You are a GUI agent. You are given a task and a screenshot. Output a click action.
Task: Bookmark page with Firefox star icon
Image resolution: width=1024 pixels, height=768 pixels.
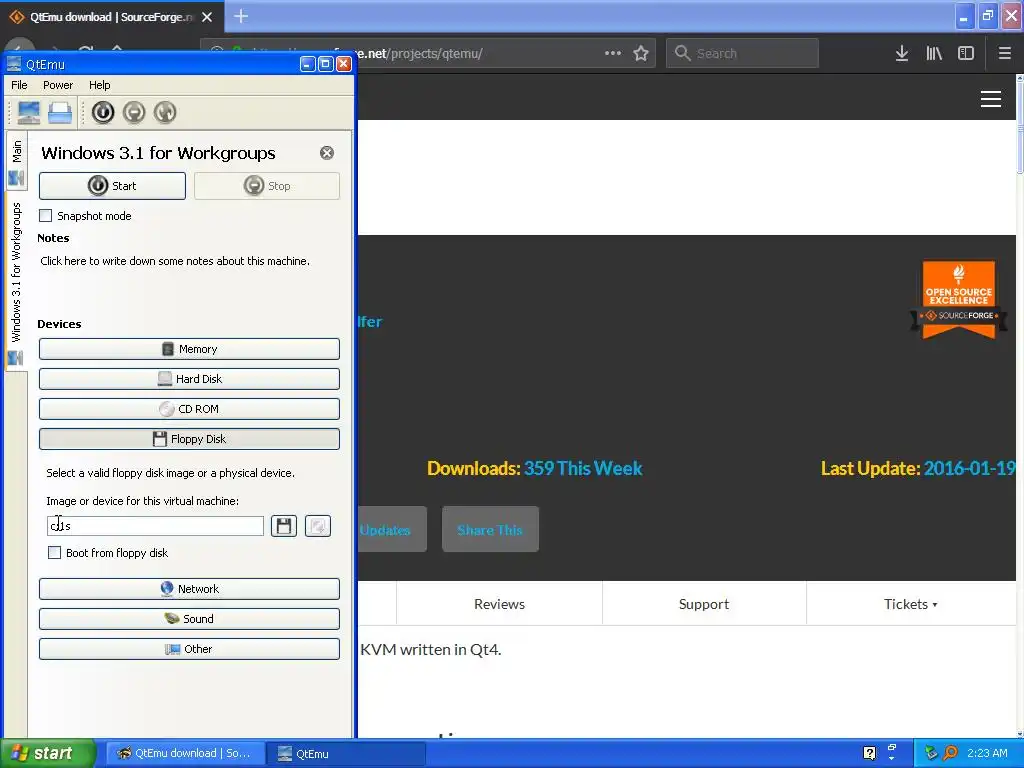(x=641, y=54)
